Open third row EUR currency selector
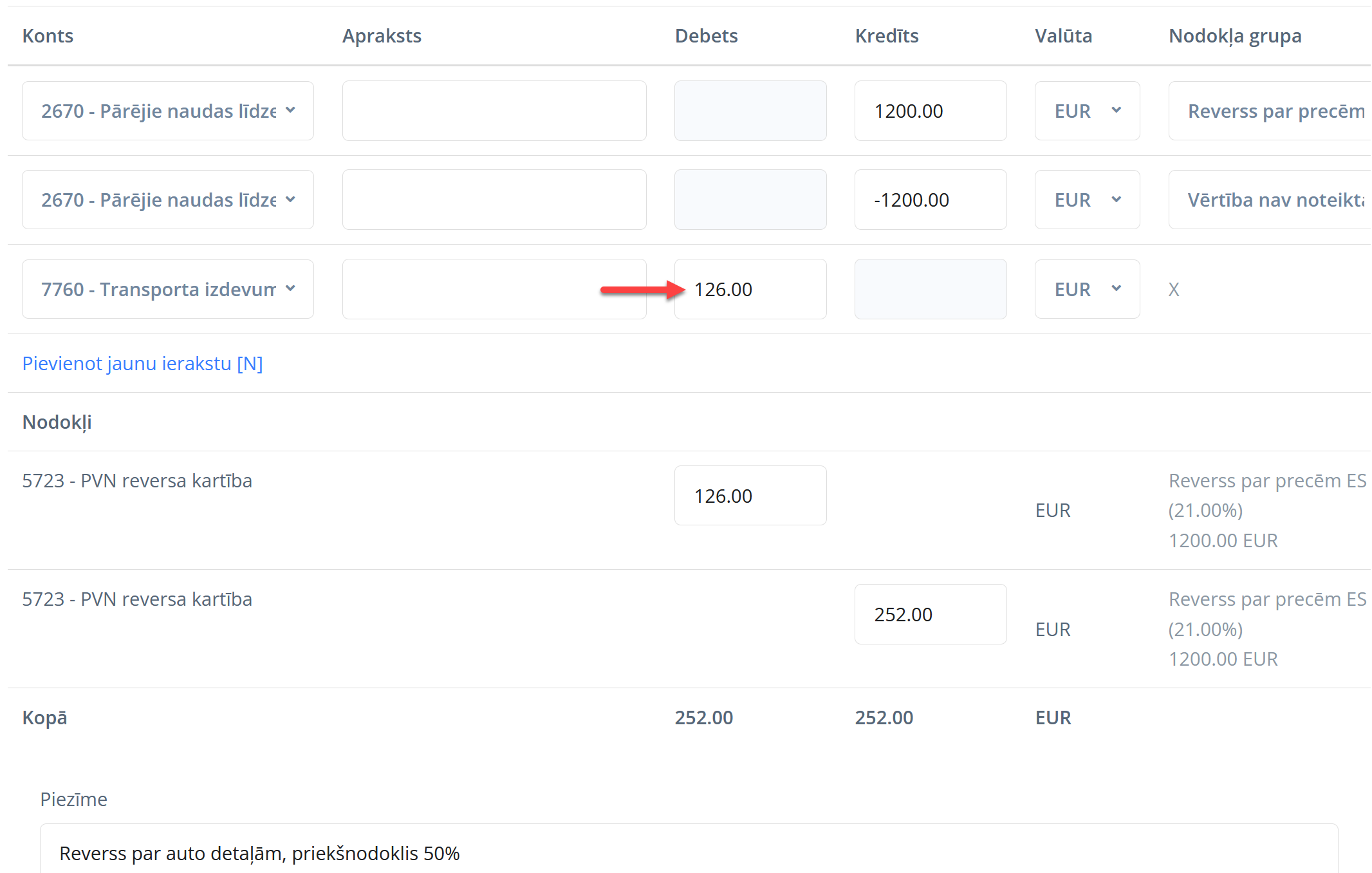This screenshot has width=1372, height=873. pos(1087,289)
